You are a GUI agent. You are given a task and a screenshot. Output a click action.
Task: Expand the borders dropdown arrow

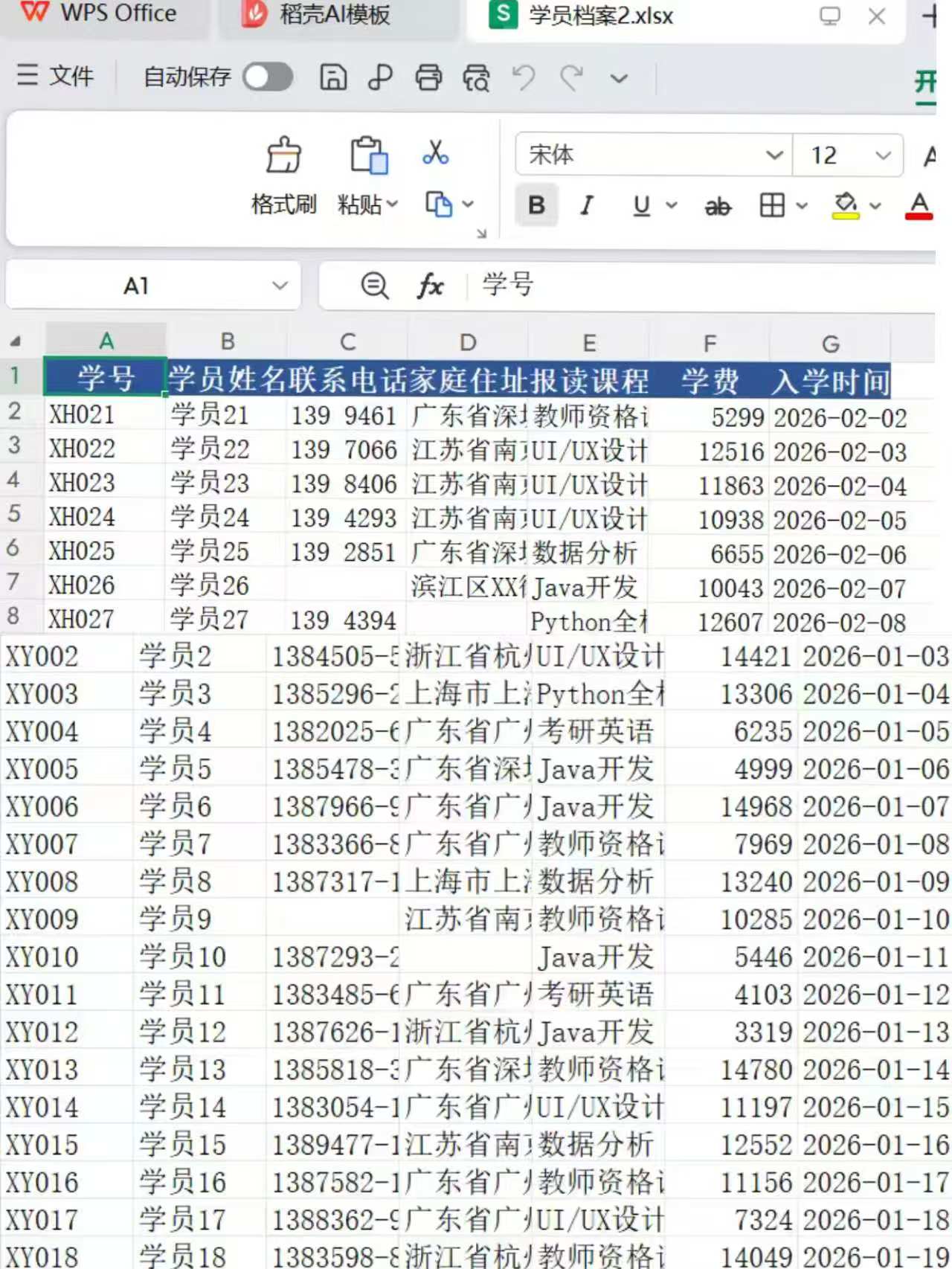click(x=802, y=205)
